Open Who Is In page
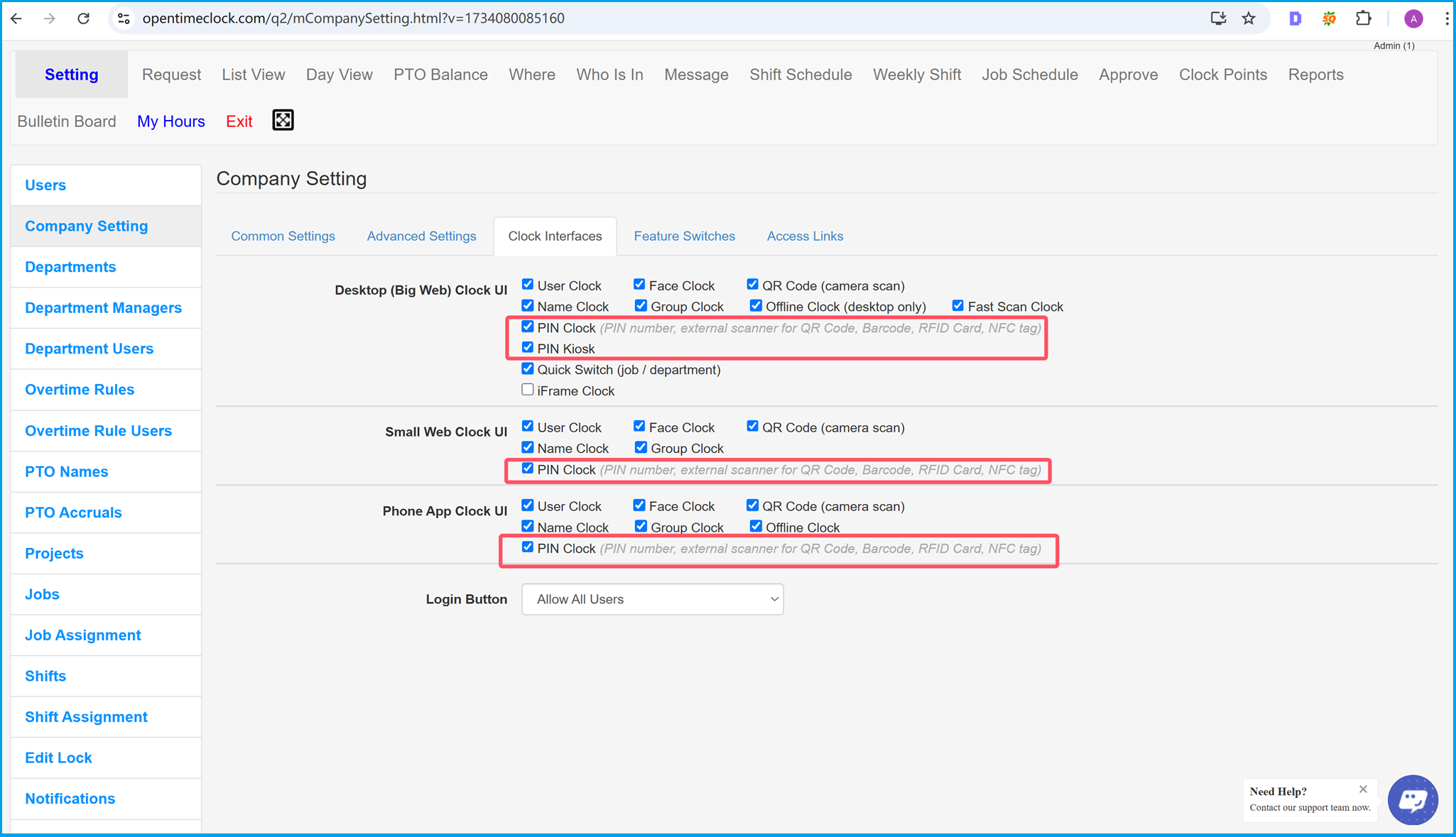Screen dimensions: 1456x837 click(x=609, y=75)
